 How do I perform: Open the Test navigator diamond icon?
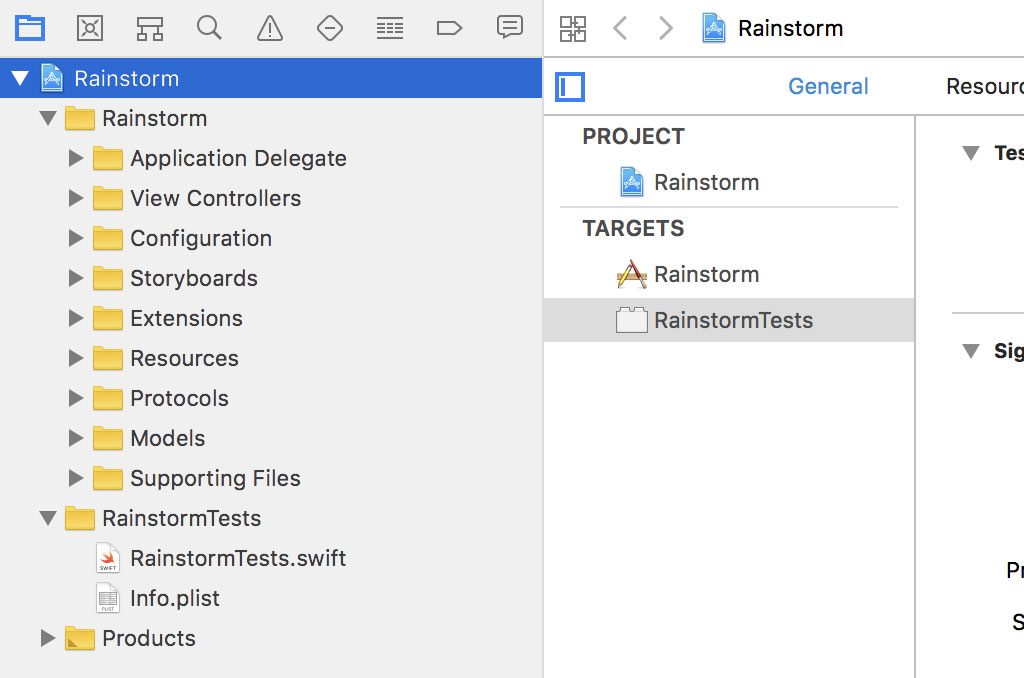(x=329, y=28)
